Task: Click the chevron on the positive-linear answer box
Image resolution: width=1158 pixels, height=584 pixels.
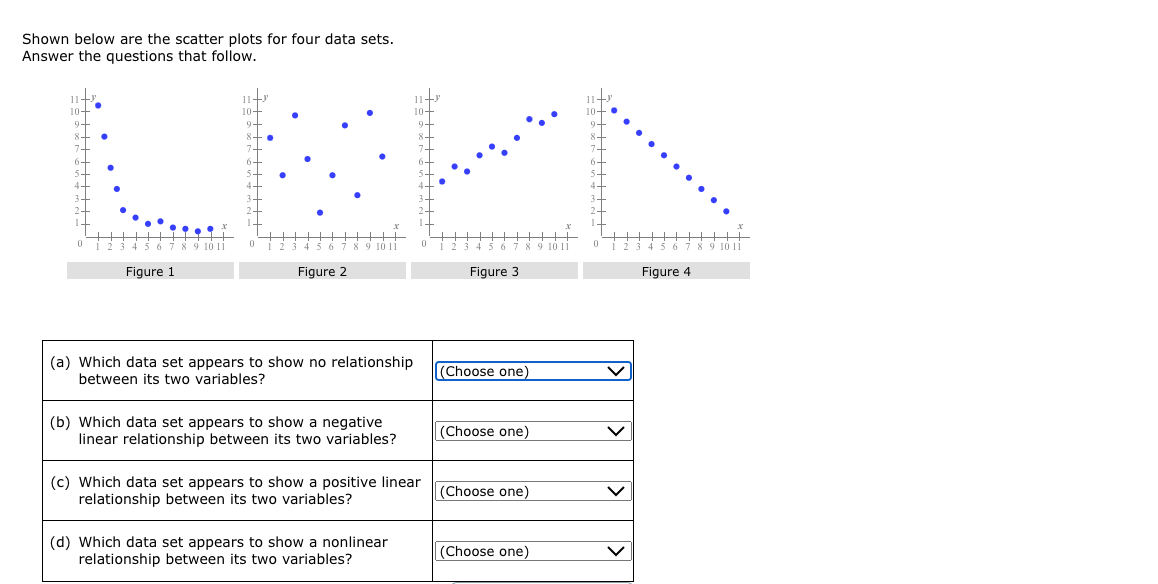Action: [616, 491]
